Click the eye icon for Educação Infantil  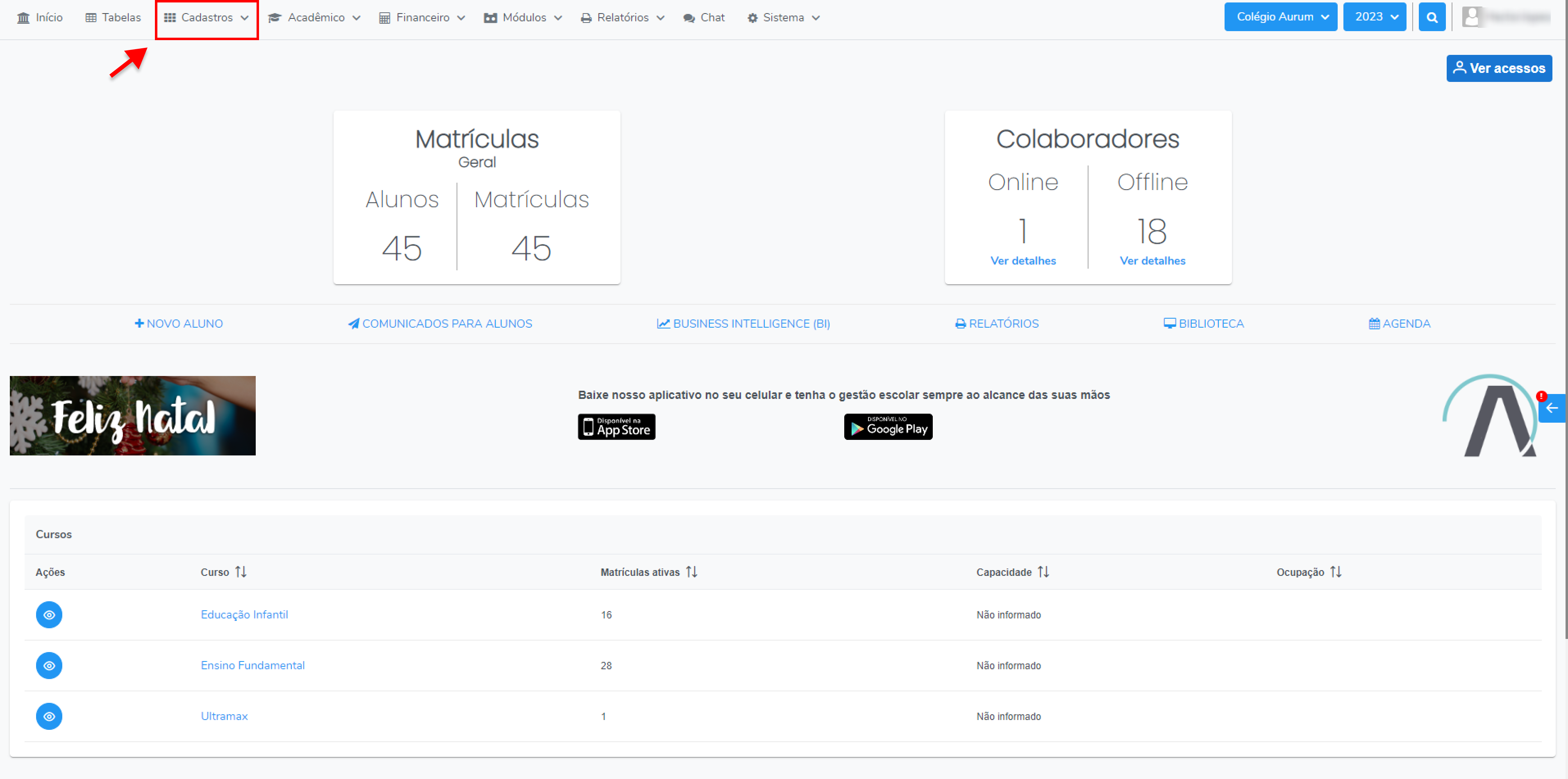point(49,615)
